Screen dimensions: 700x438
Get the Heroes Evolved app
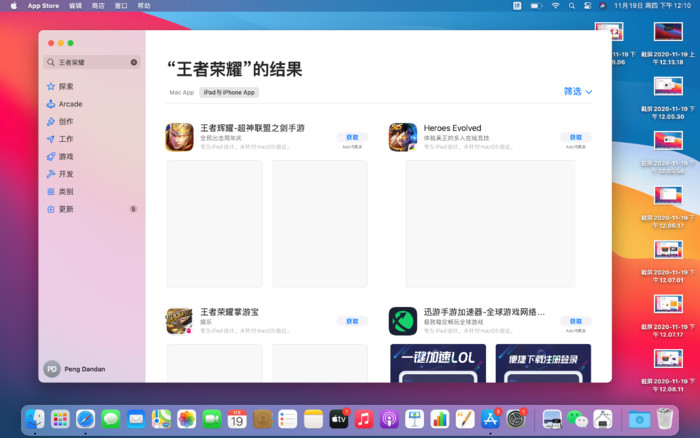(x=575, y=137)
